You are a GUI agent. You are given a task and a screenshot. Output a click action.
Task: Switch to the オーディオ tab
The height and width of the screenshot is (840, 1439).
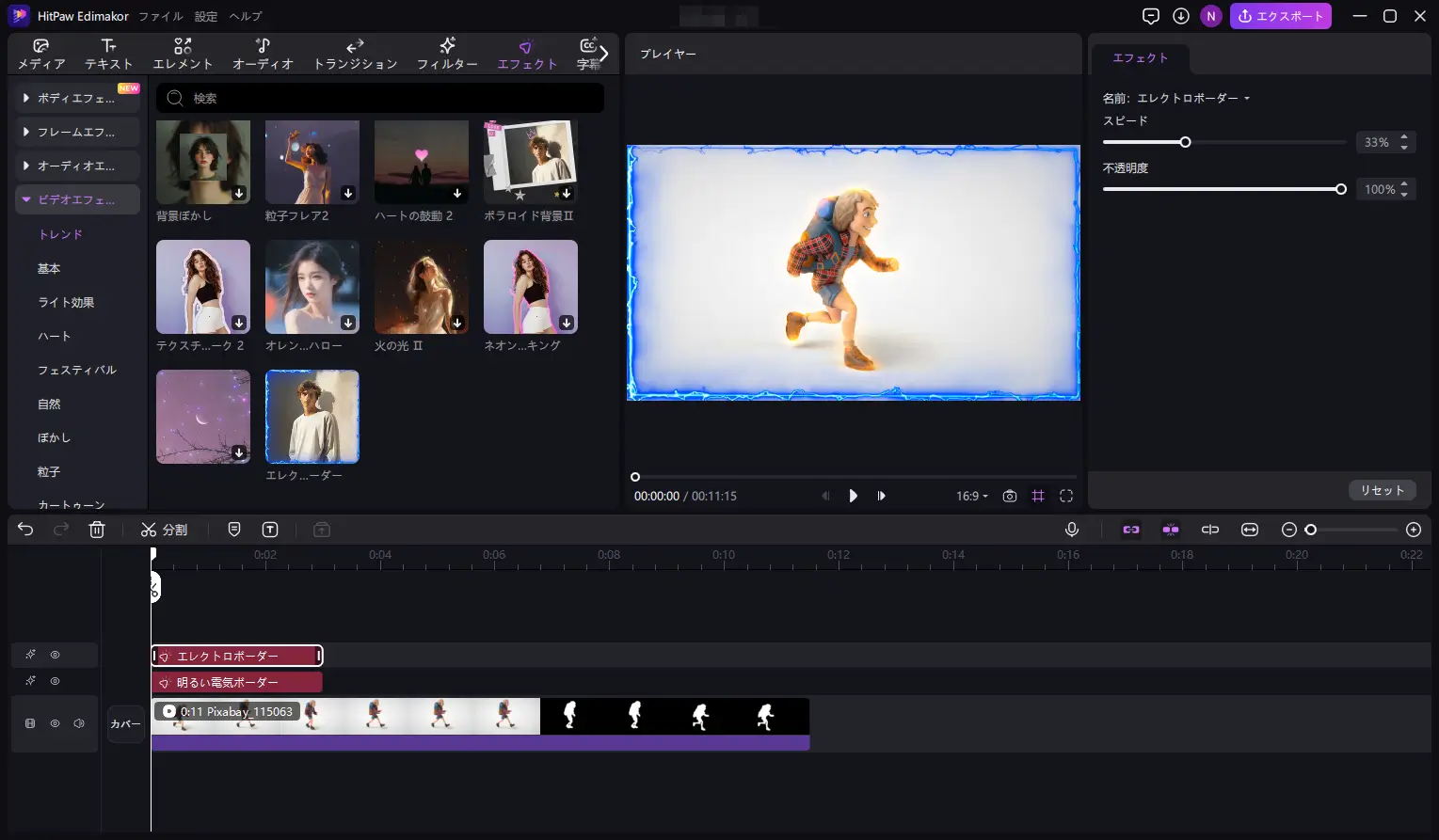pyautogui.click(x=263, y=55)
